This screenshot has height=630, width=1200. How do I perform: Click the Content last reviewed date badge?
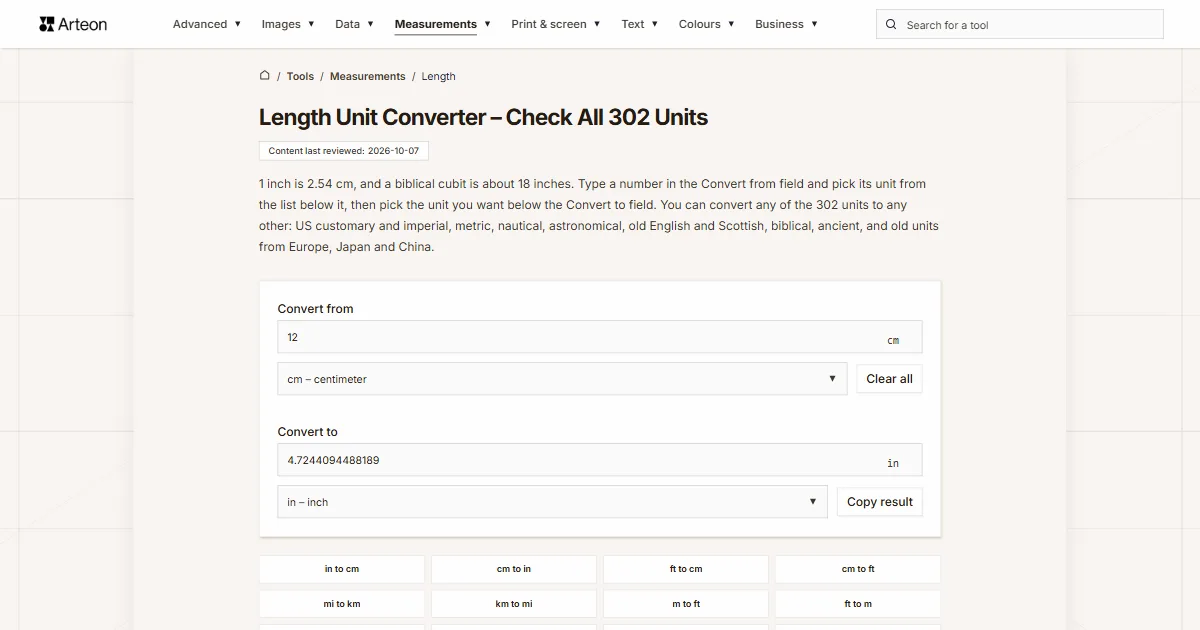344,151
